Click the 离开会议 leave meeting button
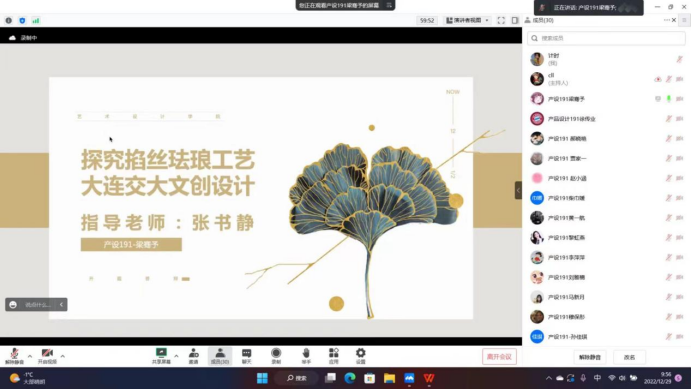This screenshot has width=692, height=389. point(499,357)
